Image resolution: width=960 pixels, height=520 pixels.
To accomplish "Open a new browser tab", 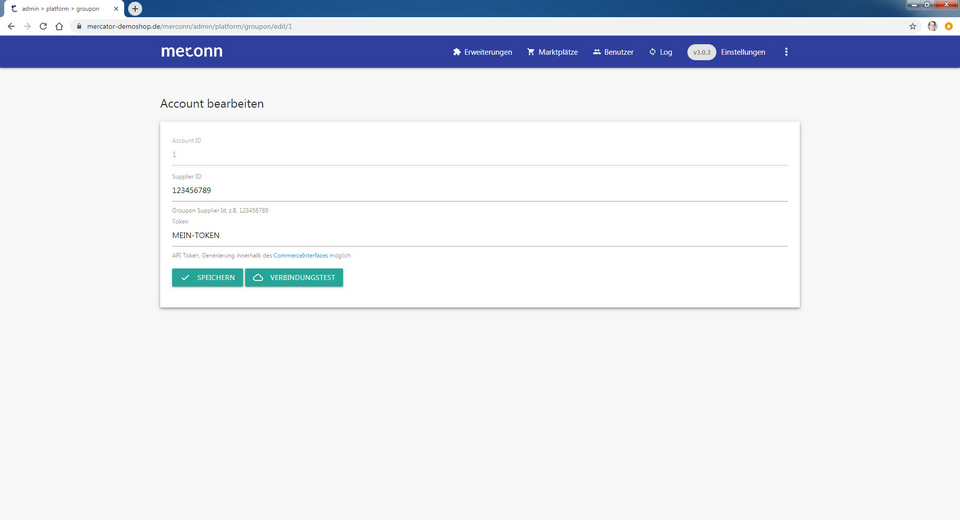I will (x=135, y=9).
